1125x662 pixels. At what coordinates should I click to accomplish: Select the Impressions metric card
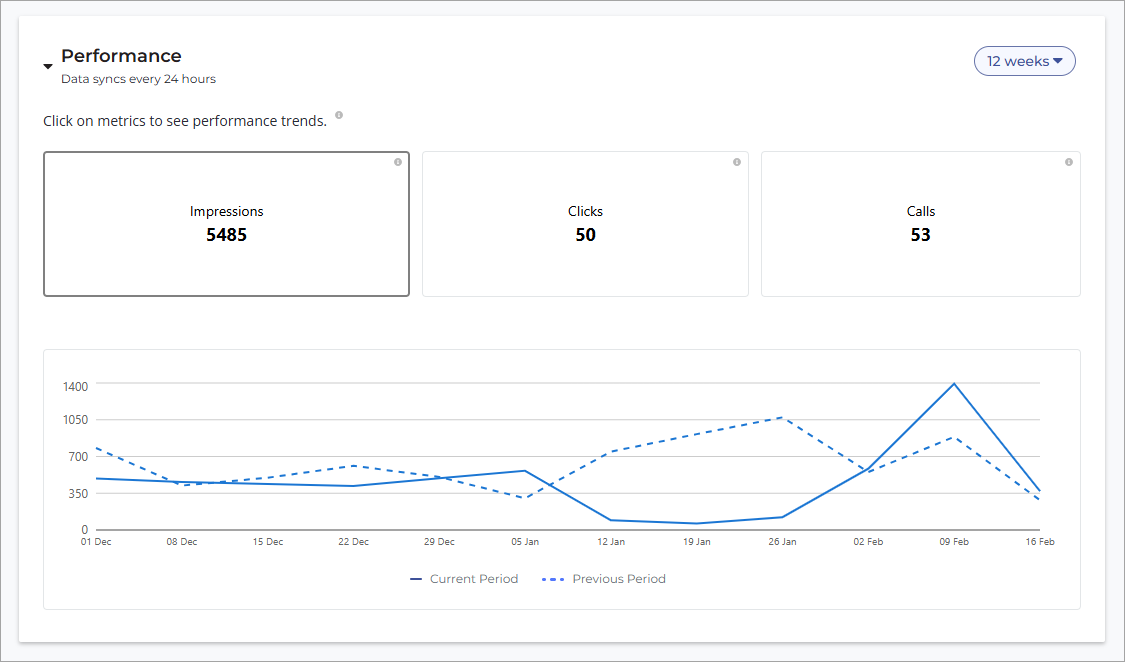click(x=226, y=224)
